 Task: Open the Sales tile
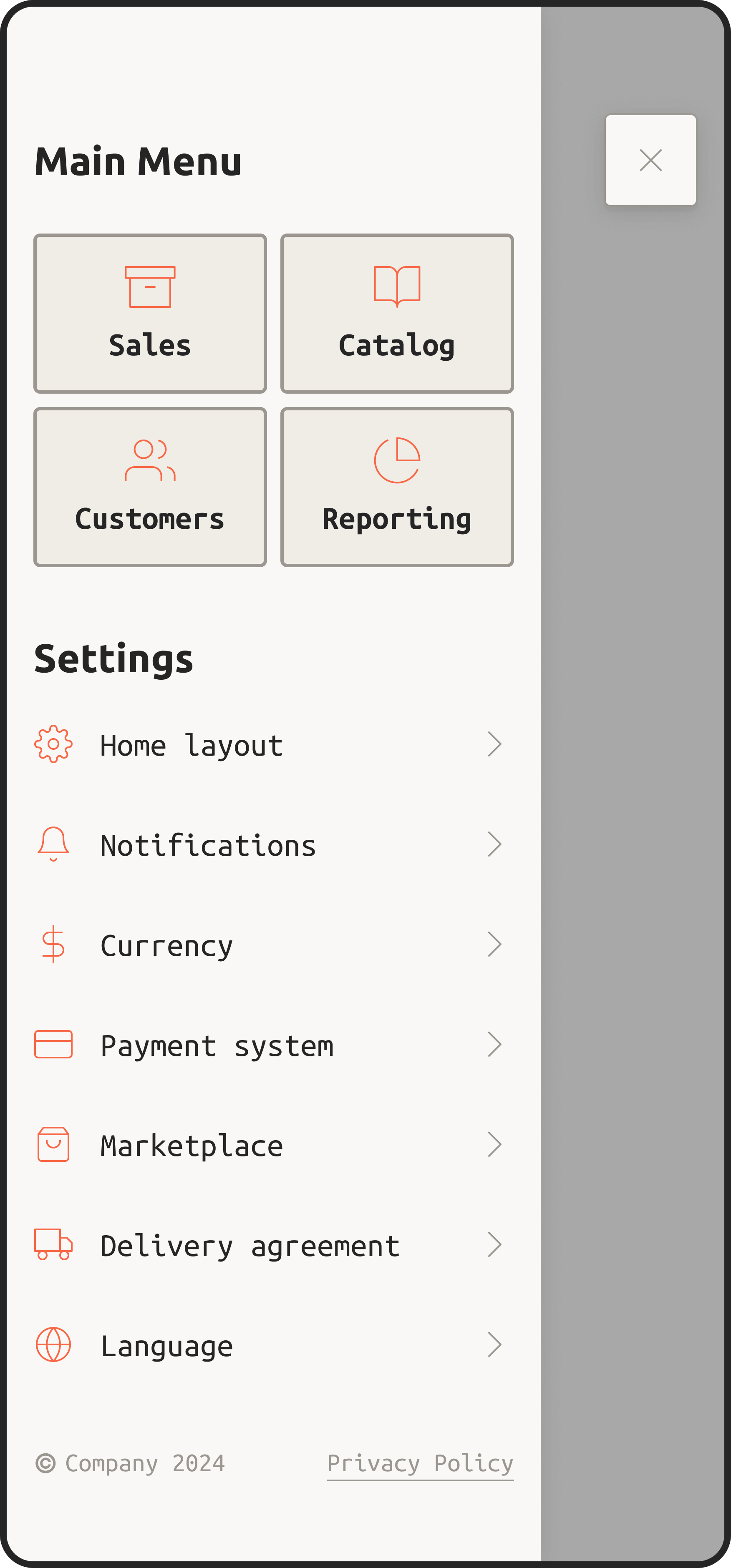pyautogui.click(x=151, y=314)
